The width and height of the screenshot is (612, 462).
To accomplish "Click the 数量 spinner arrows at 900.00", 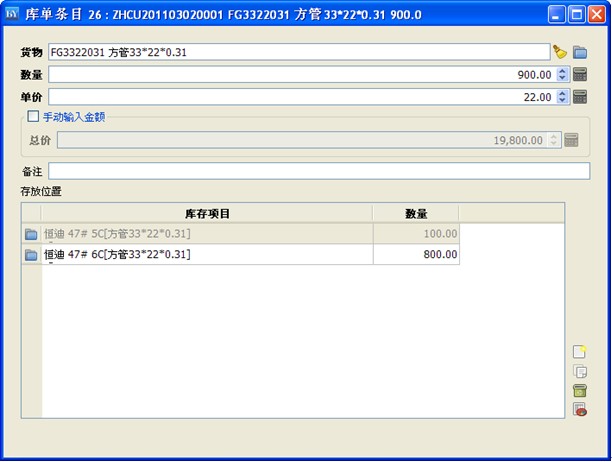I will coord(562,74).
